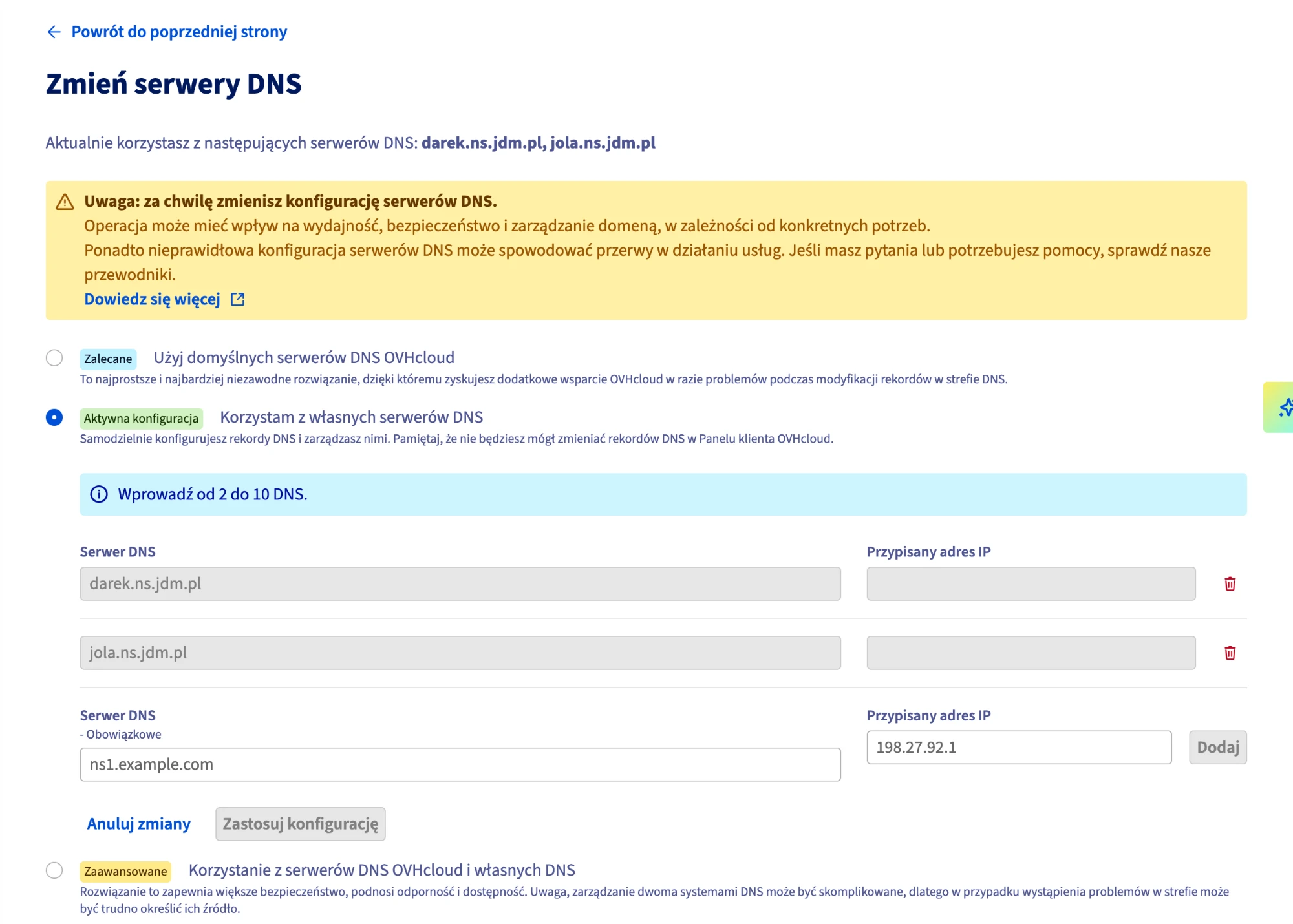
Task: Open the 'Dowiedz się więcej' link
Action: (152, 299)
